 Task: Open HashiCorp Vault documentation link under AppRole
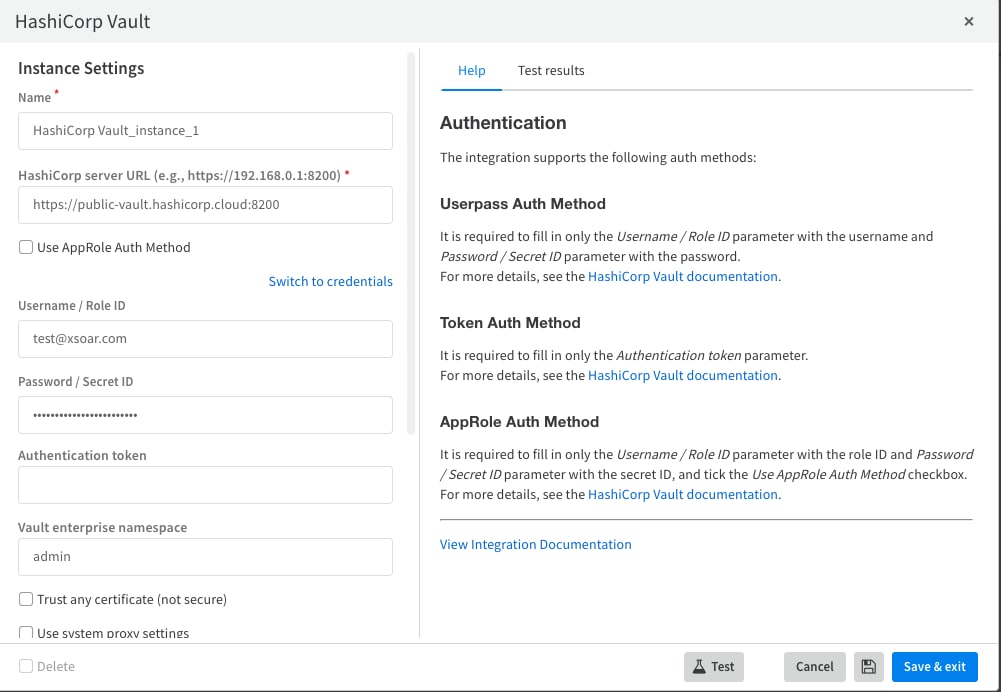coord(682,494)
